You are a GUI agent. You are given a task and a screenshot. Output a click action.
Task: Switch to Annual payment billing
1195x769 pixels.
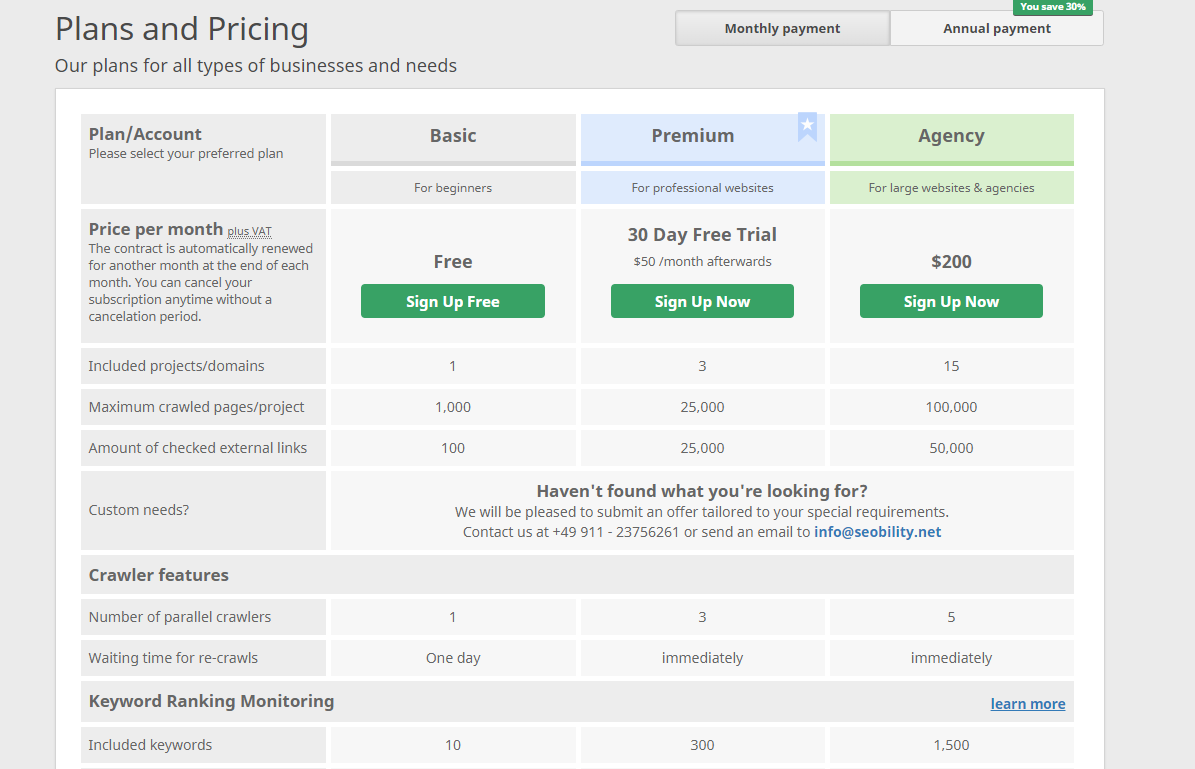pos(996,29)
